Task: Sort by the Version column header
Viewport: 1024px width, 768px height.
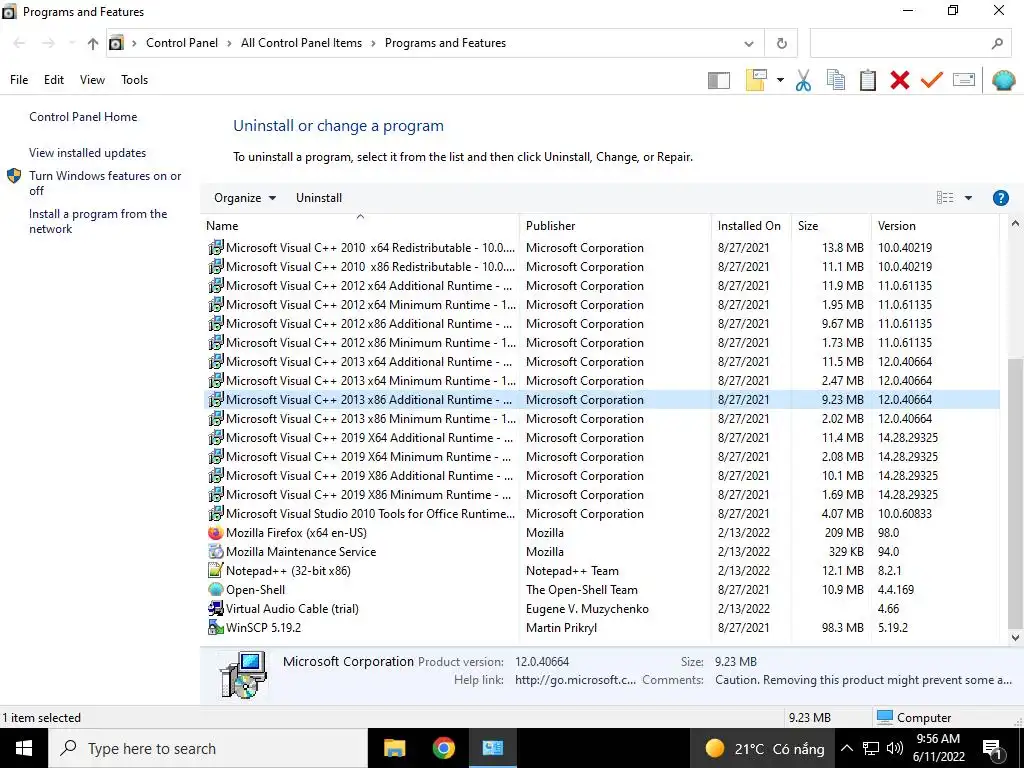Action: [x=897, y=226]
